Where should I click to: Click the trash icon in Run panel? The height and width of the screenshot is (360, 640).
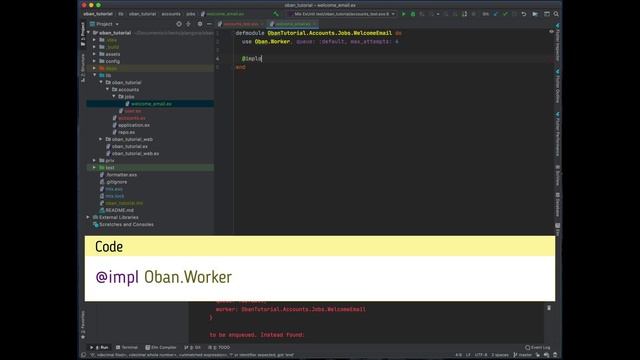[549, 308]
